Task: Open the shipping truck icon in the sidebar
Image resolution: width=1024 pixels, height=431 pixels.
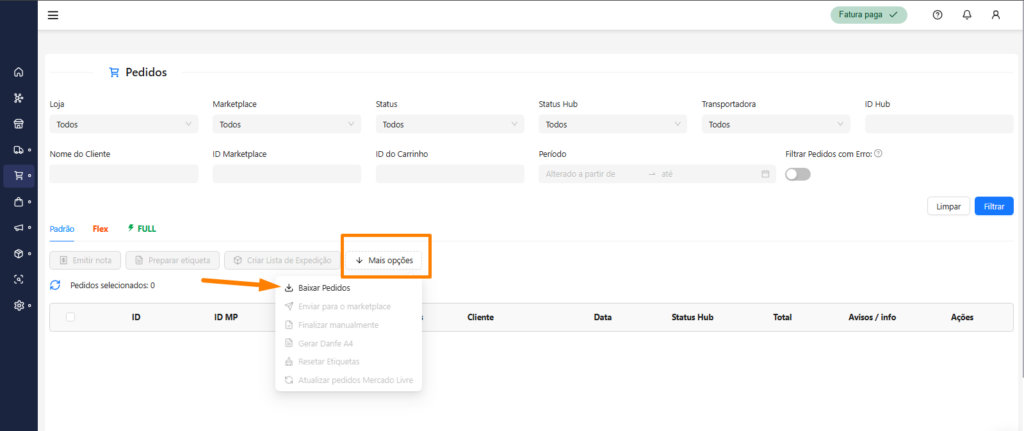Action: coord(19,150)
